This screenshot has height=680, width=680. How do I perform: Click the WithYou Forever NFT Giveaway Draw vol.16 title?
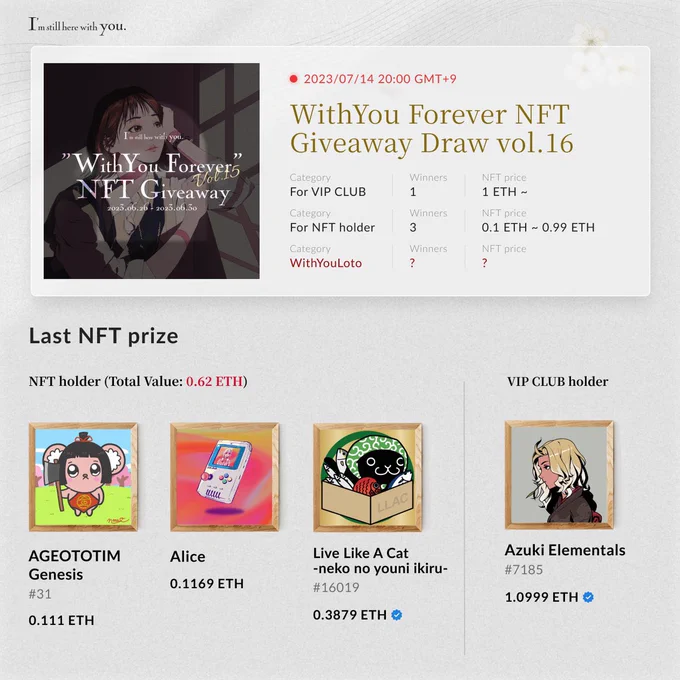point(432,128)
